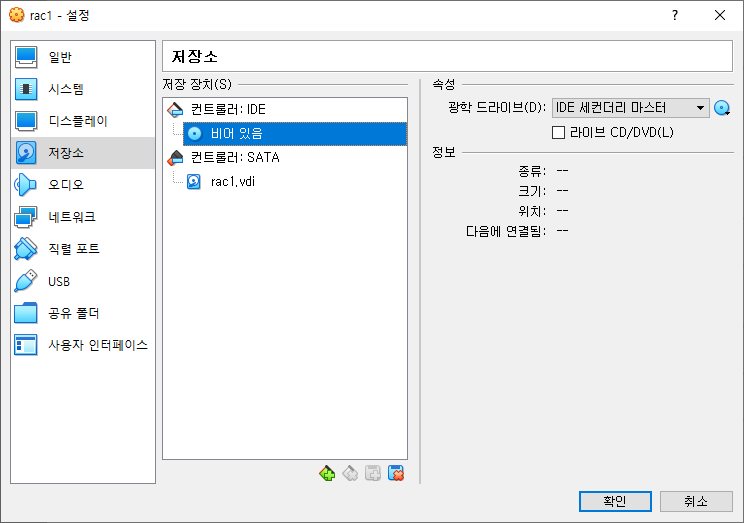Open the 일반 (General) settings category
The height and width of the screenshot is (523, 744).
[83, 57]
